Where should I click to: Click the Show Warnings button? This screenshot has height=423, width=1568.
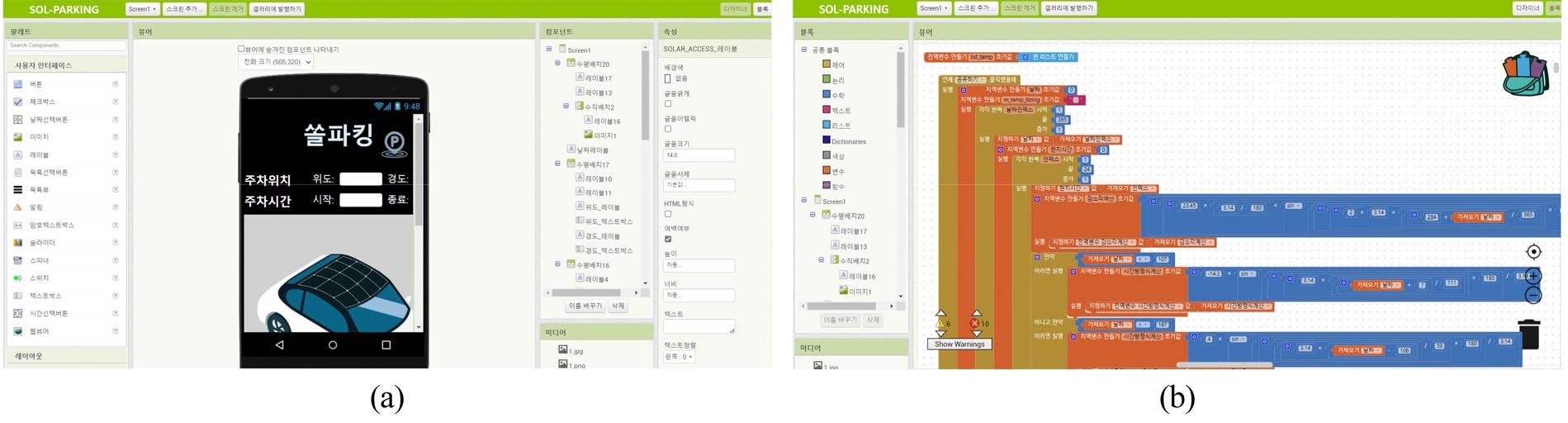959,345
